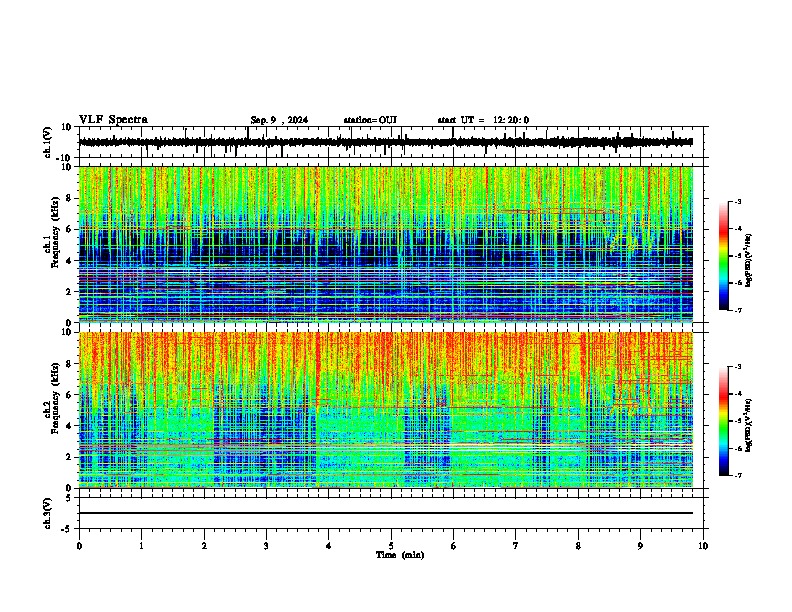Click the "-7" label on ch.2 color bar
The height and width of the screenshot is (612, 792).
coord(737,475)
